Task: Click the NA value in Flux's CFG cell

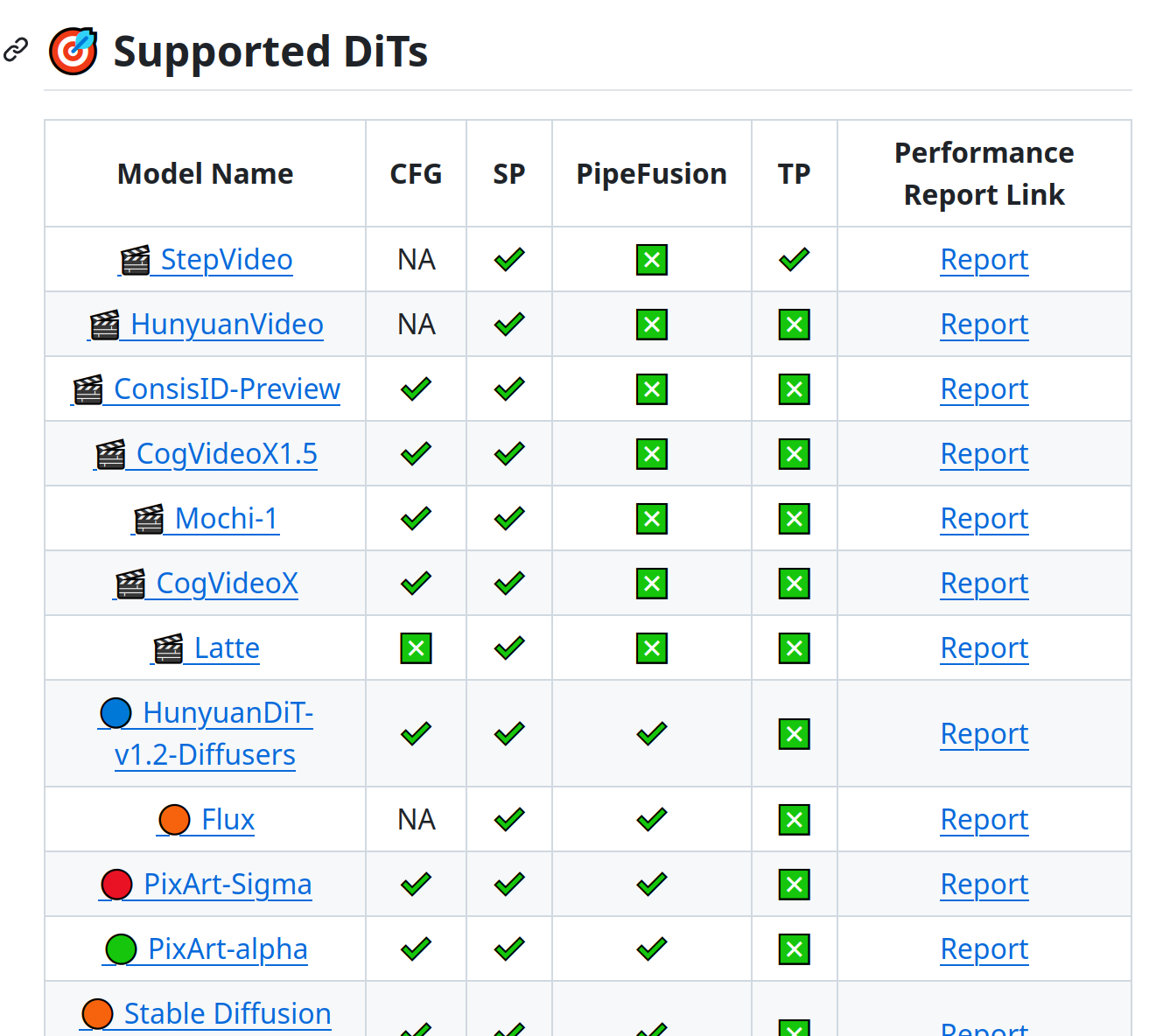Action: (x=417, y=820)
